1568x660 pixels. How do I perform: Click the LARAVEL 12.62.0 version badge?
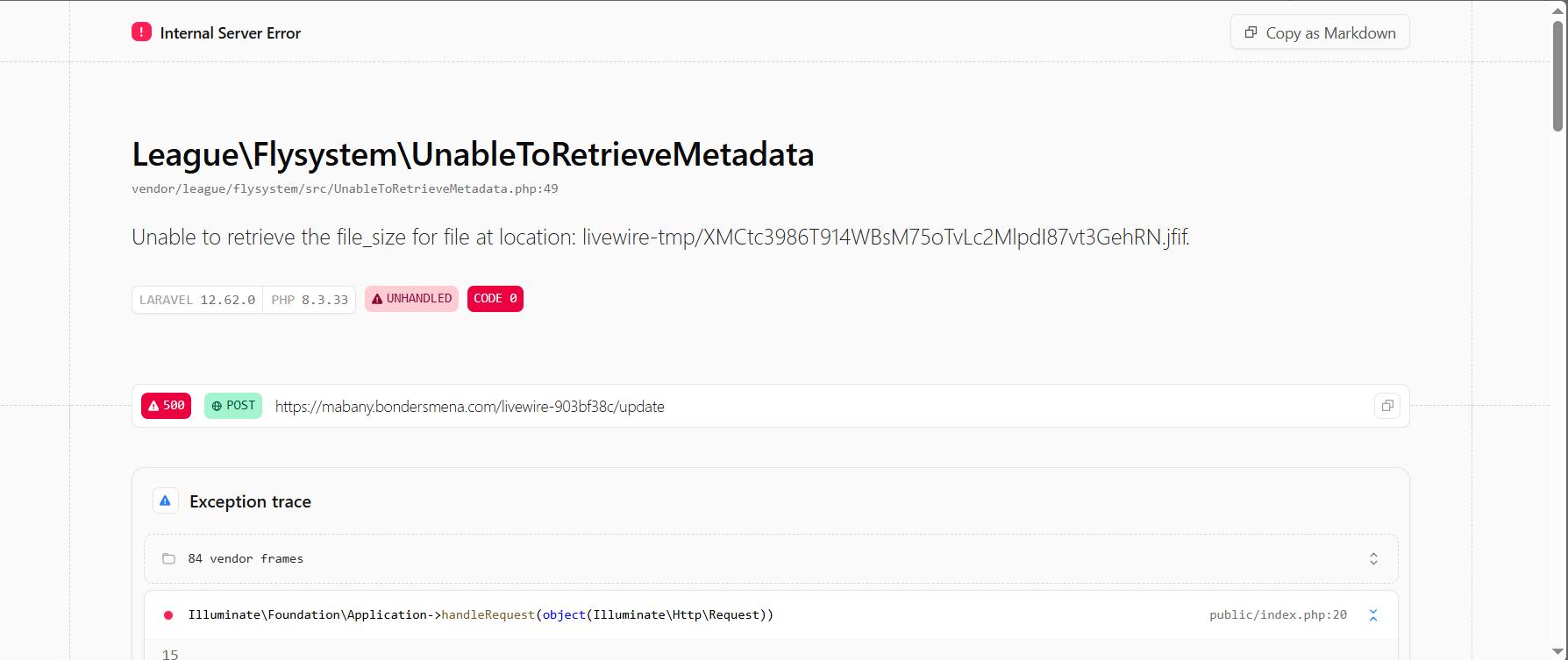point(197,300)
